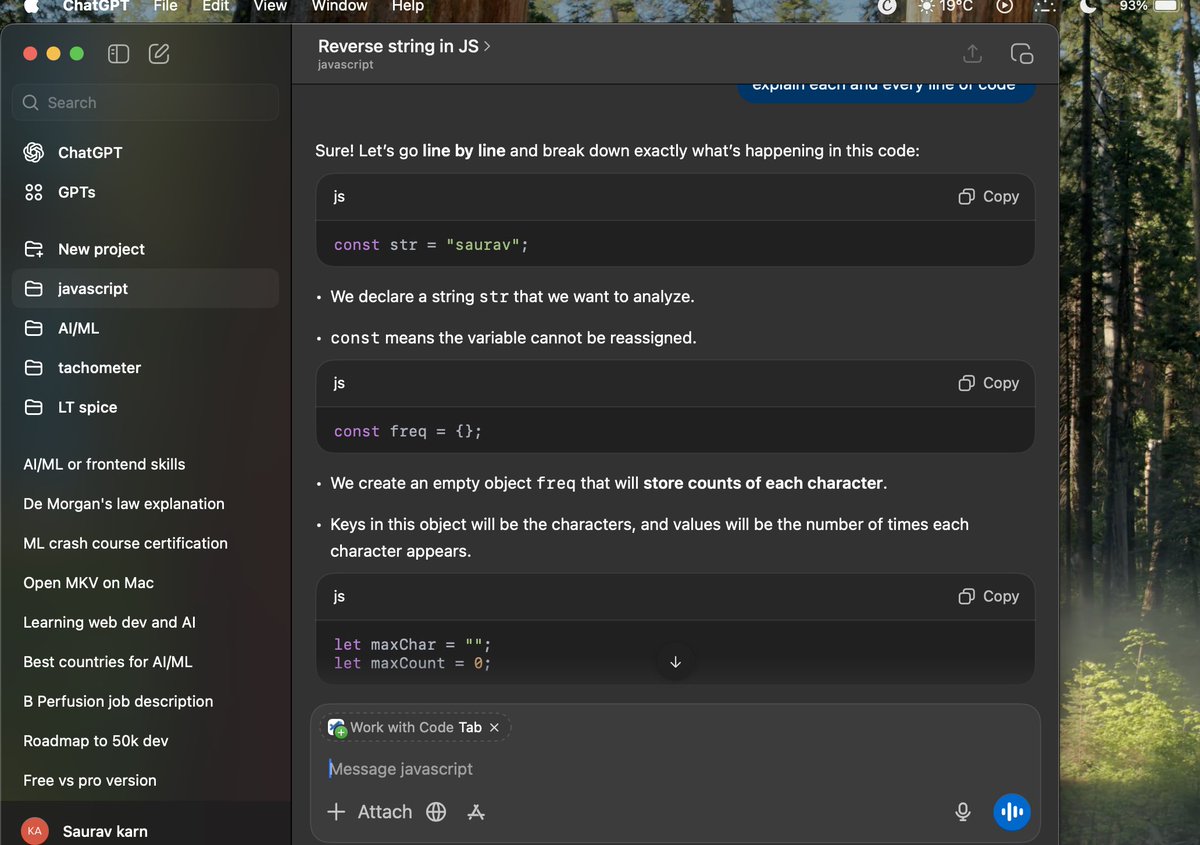
Task: Expand 'Reverse string in JS' title chevron
Action: 487,46
